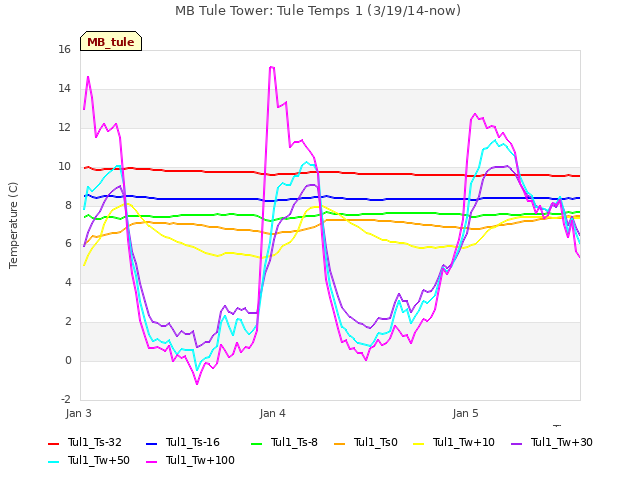Select the Tul1_Tw+10 legend label
Viewport: 640px width, 480px height.
[464, 442]
